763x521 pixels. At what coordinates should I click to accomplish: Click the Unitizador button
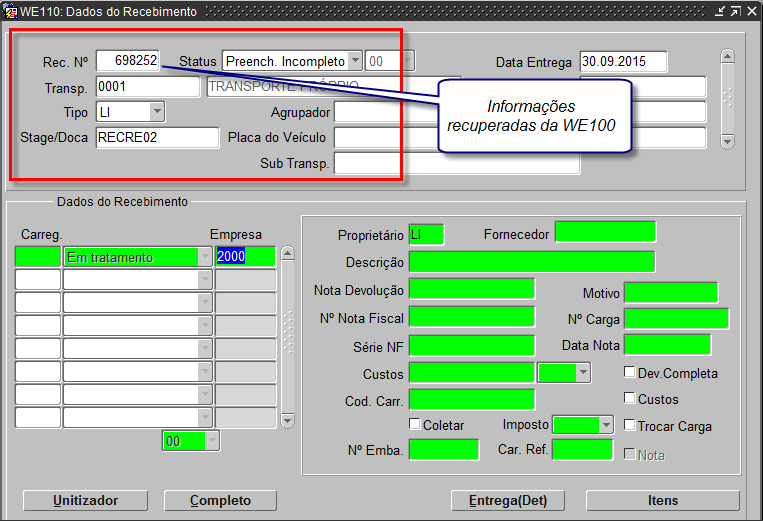coord(86,501)
